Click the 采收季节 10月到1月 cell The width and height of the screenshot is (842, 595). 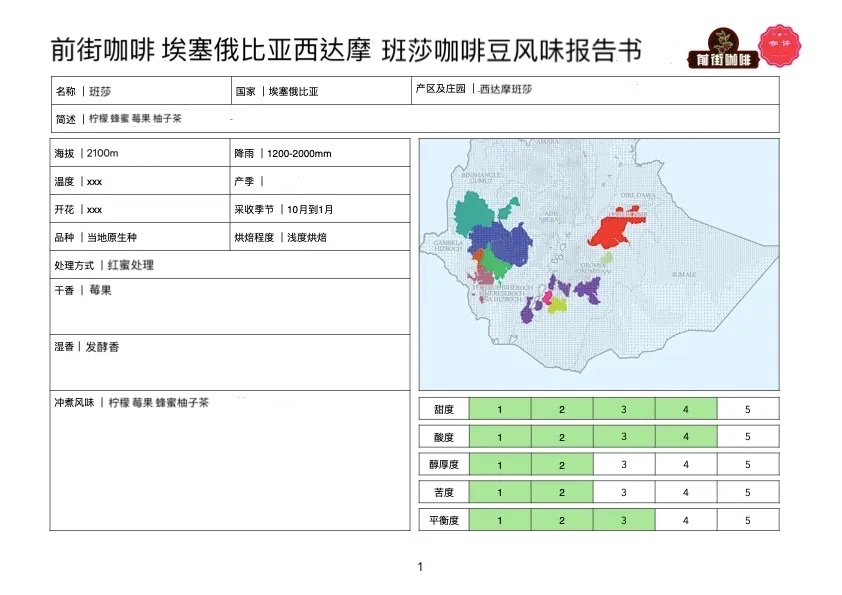click(x=320, y=209)
